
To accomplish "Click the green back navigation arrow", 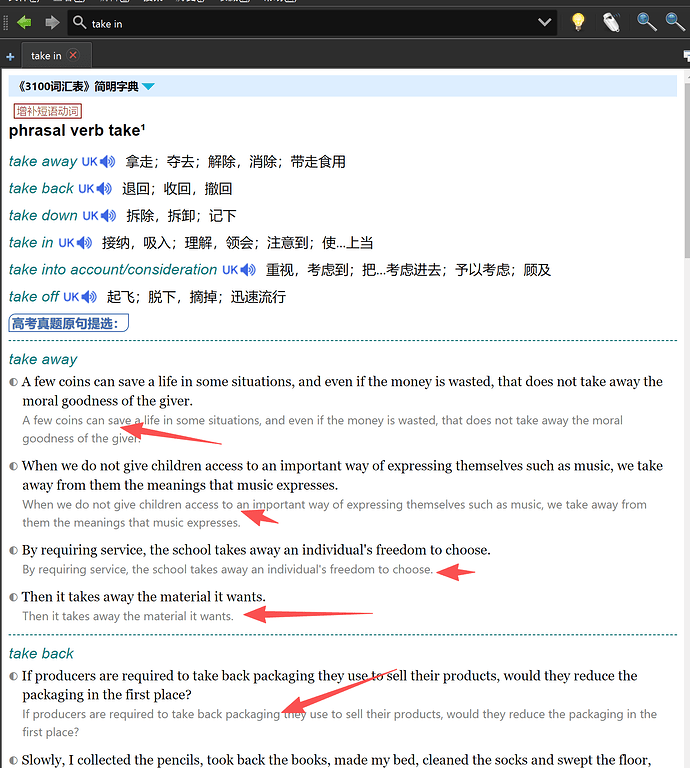I will [23, 22].
